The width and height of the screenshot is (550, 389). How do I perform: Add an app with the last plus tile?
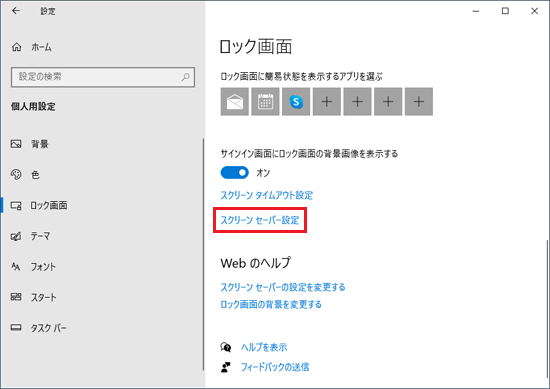coord(419,102)
